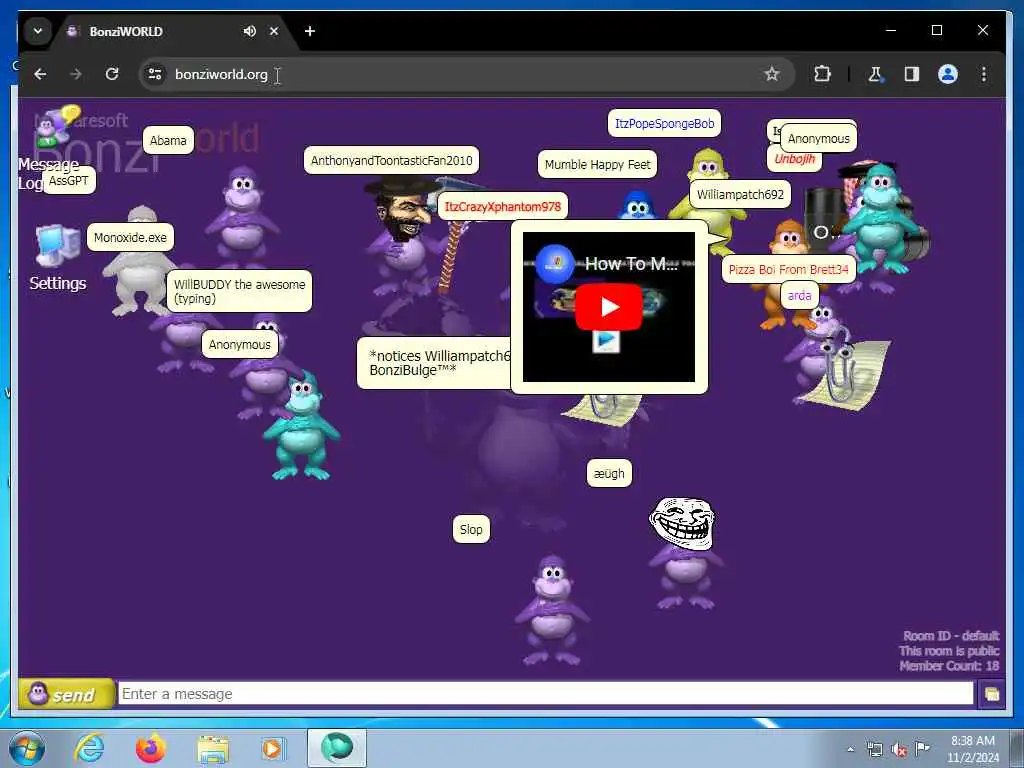The width and height of the screenshot is (1024, 768).
Task: Play the YouTube video in speech bubble
Action: (x=608, y=307)
